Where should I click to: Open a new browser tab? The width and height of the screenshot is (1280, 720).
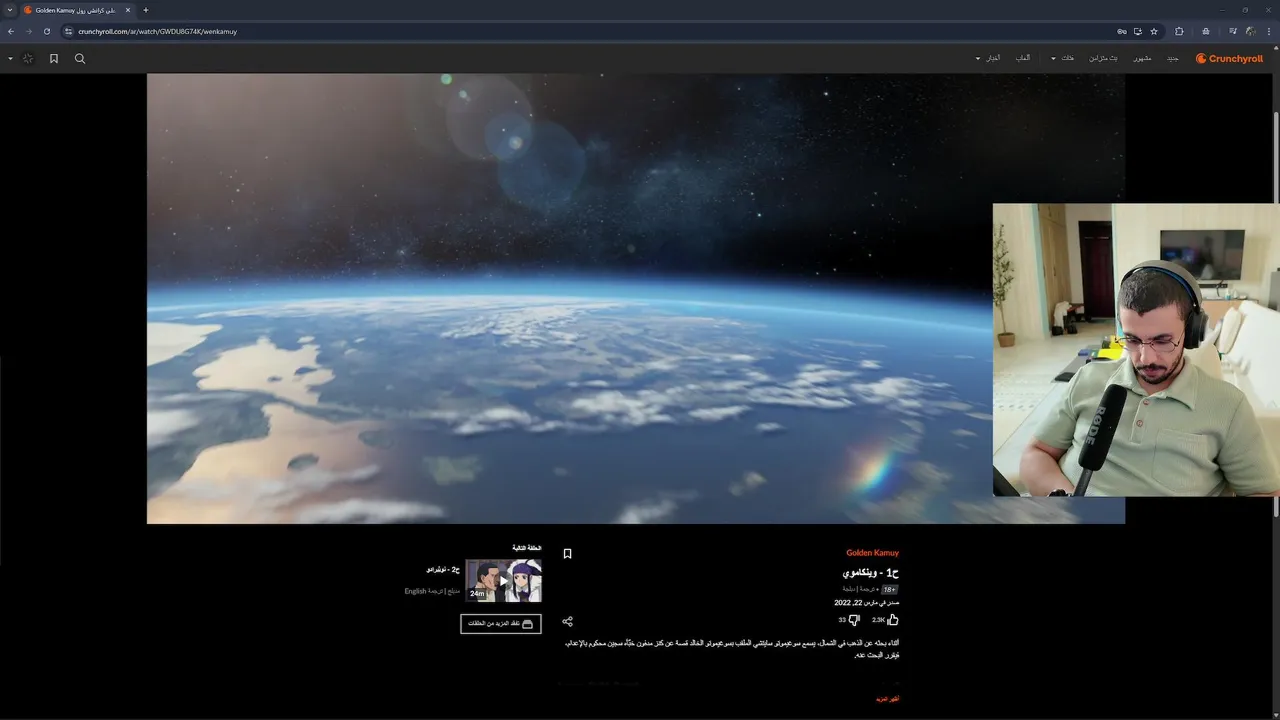tap(146, 10)
